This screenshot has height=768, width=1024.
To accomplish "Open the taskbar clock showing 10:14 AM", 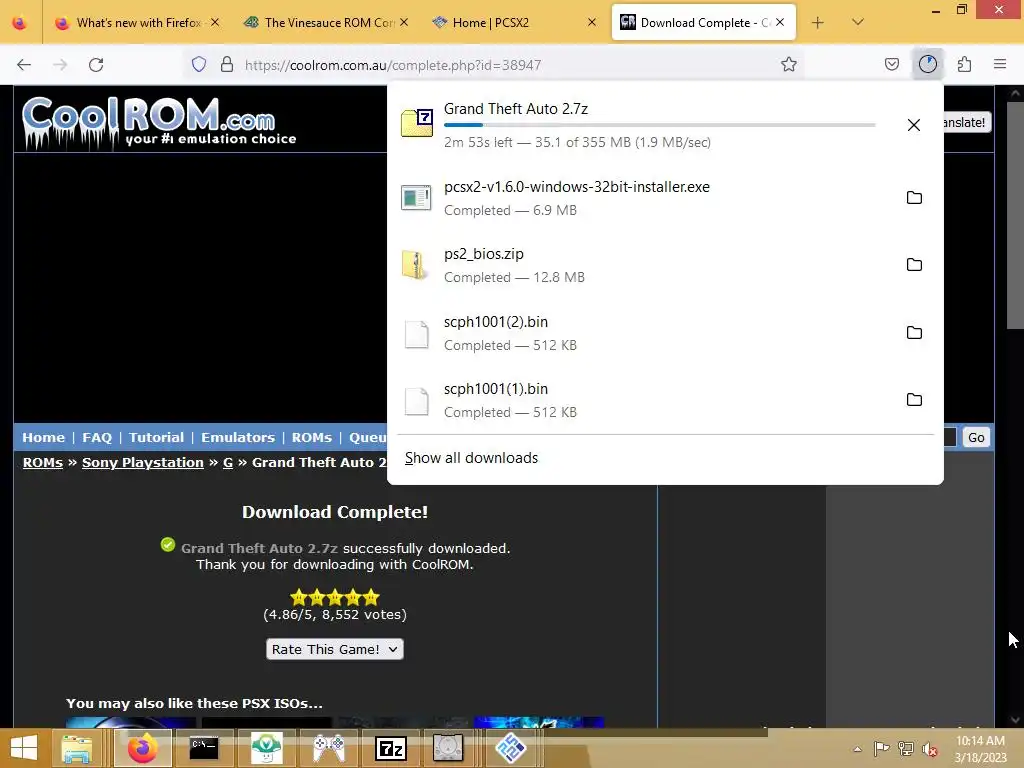I will click(x=980, y=749).
